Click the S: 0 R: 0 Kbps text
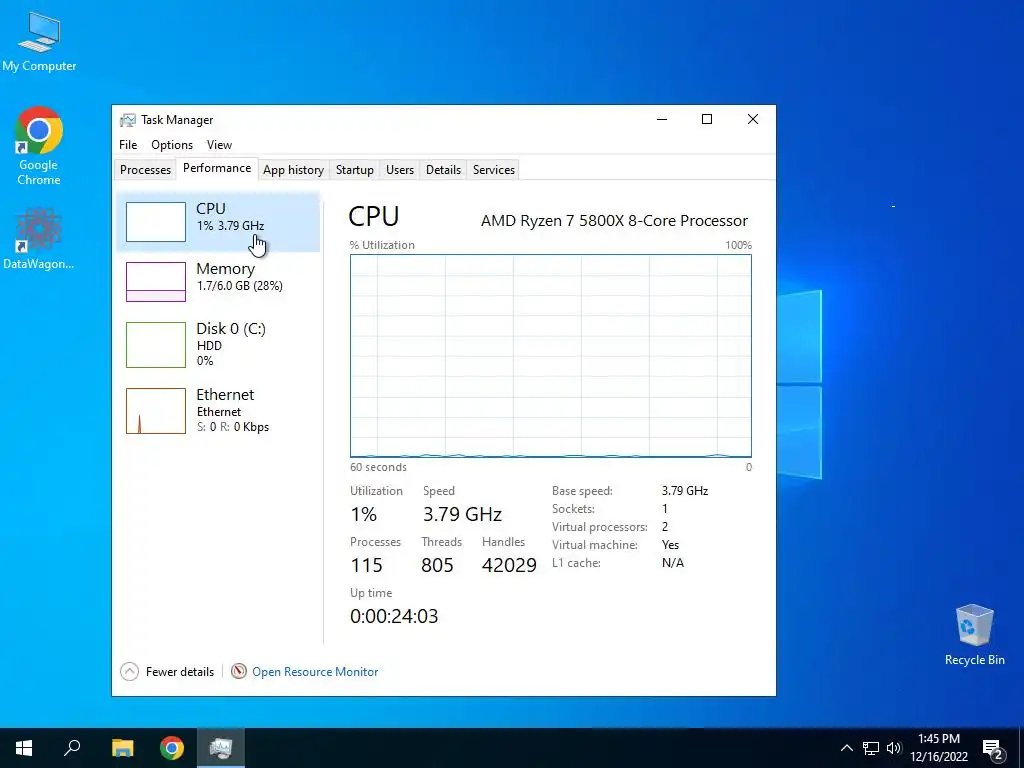Screen dimensions: 1024x768 tap(232, 427)
